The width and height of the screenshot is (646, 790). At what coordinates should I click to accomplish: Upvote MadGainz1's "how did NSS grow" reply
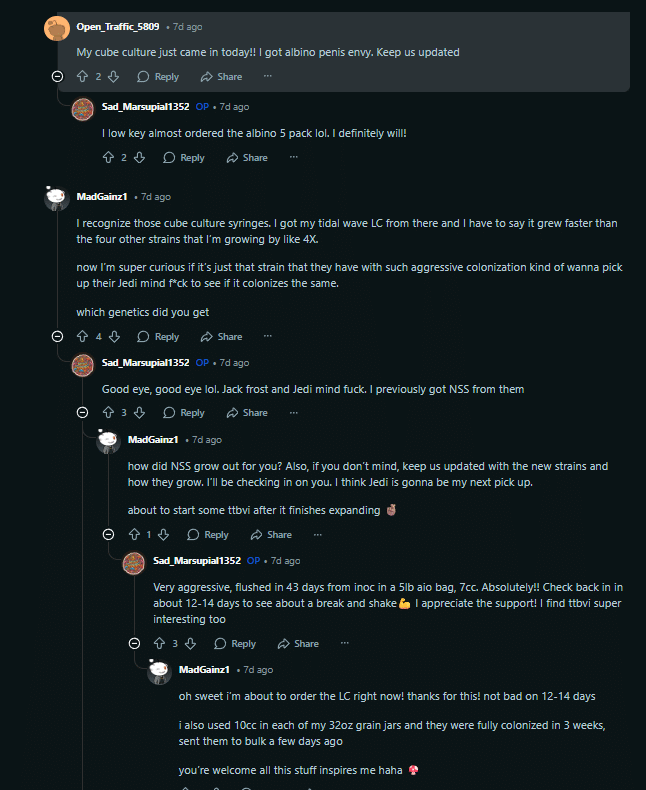(x=134, y=534)
